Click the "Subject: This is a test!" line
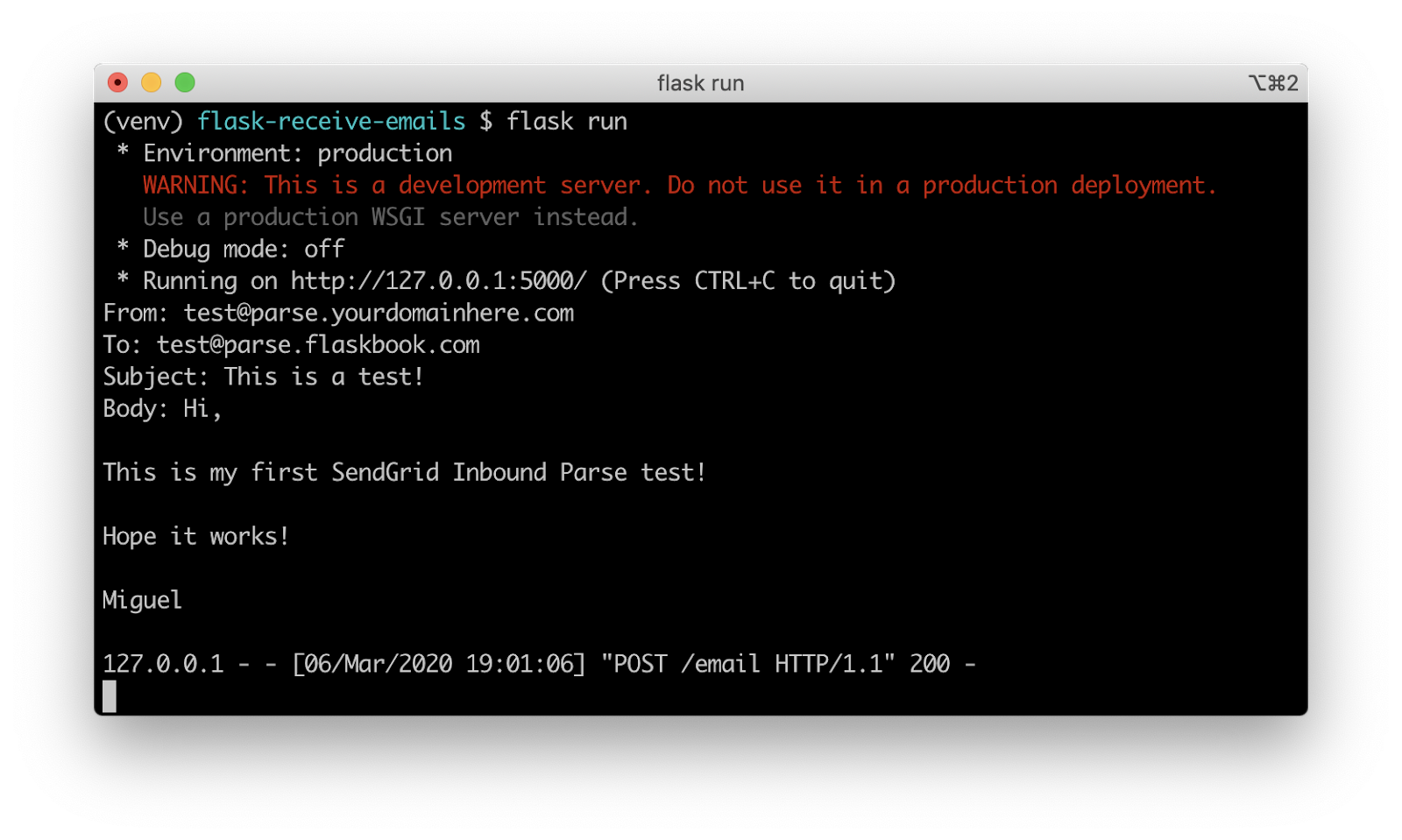 coord(263,377)
